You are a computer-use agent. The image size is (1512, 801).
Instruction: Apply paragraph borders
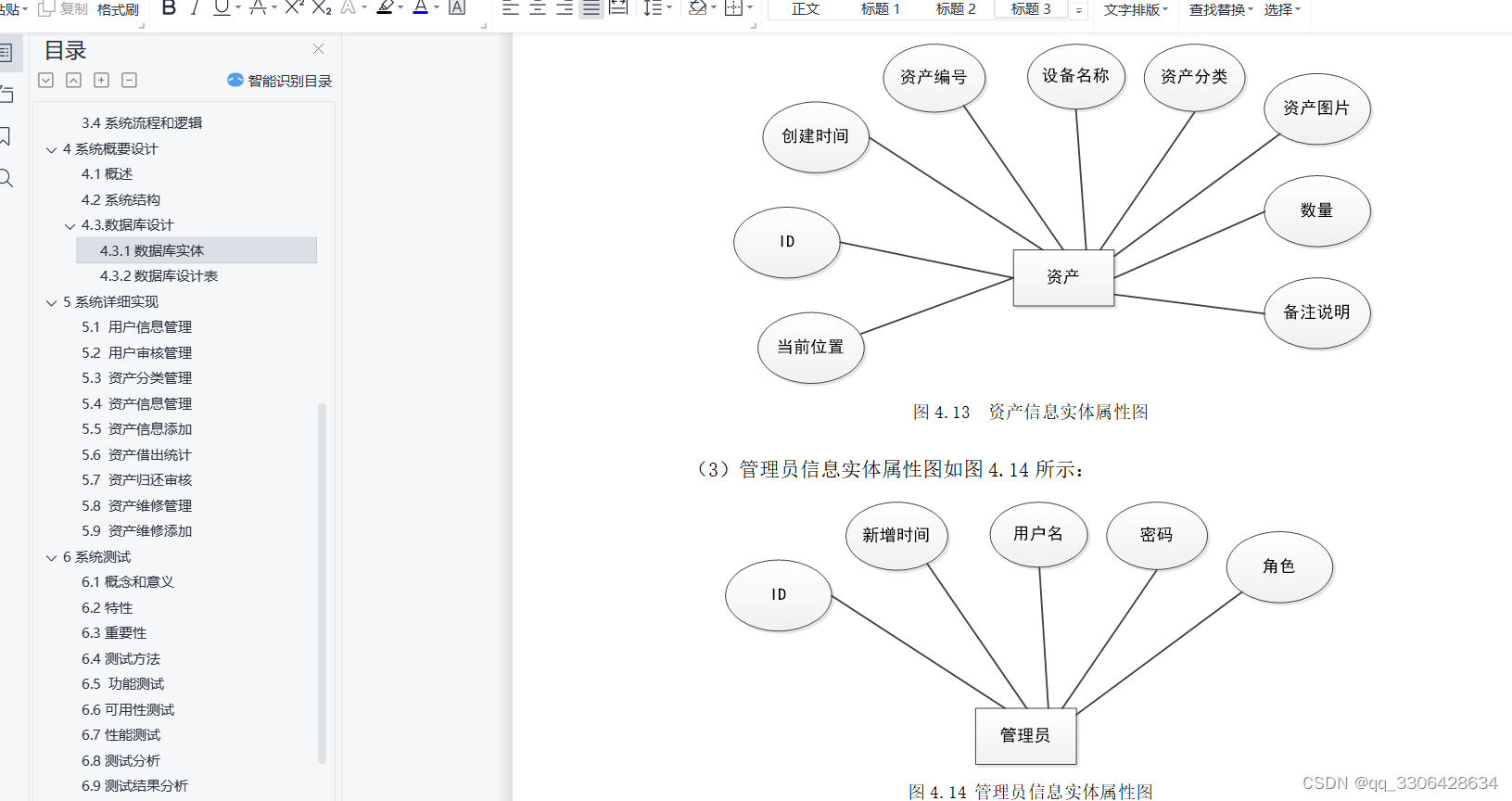[x=733, y=8]
